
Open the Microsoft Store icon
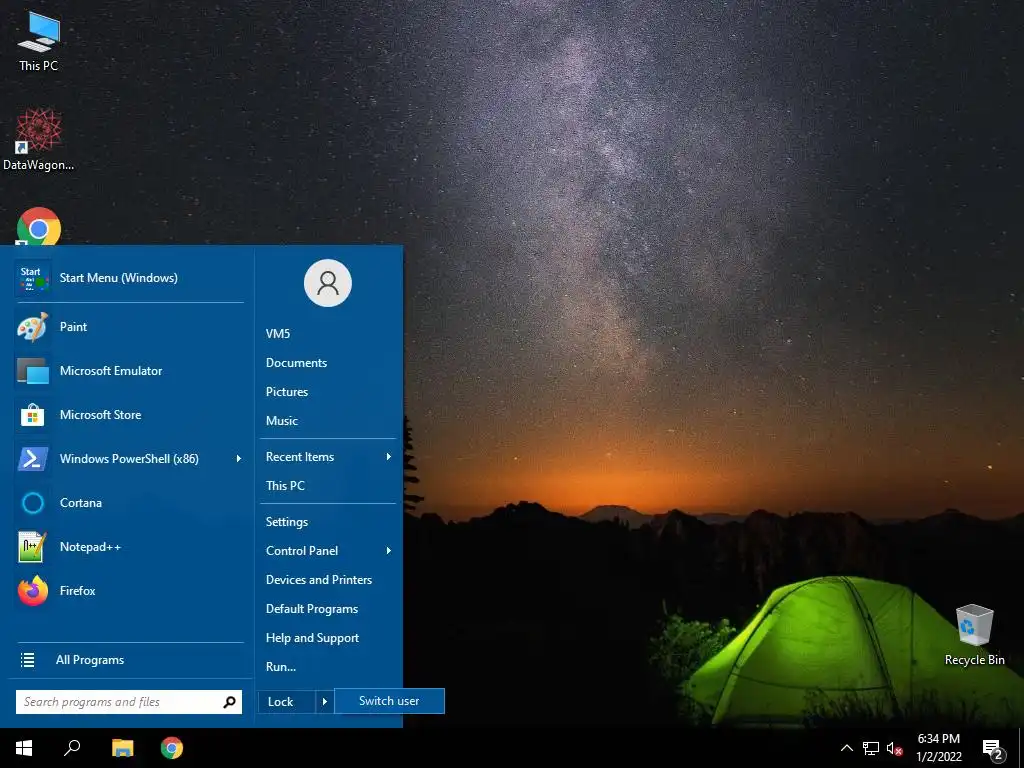[x=33, y=415]
